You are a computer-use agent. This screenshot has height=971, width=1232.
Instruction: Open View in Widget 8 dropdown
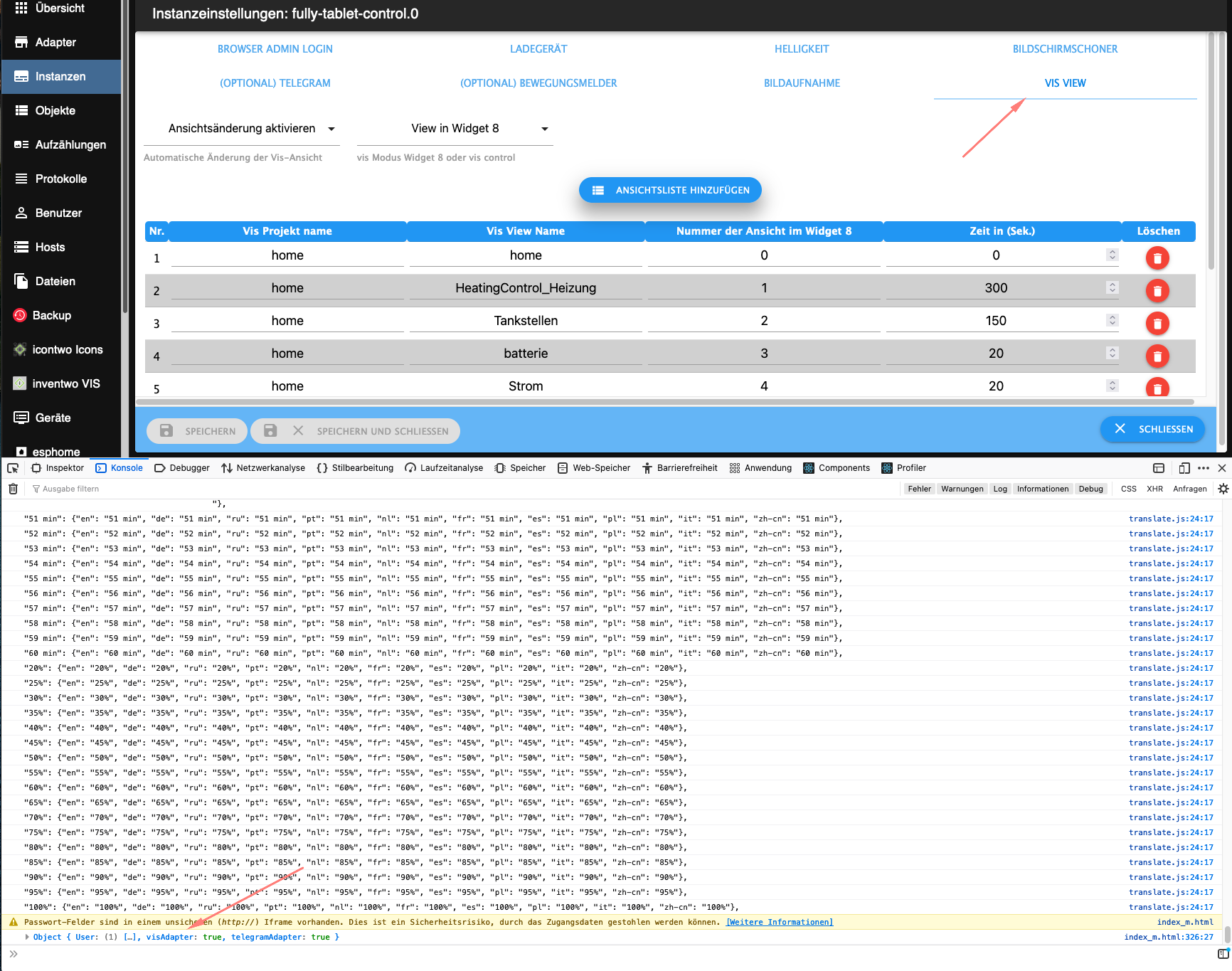455,129
